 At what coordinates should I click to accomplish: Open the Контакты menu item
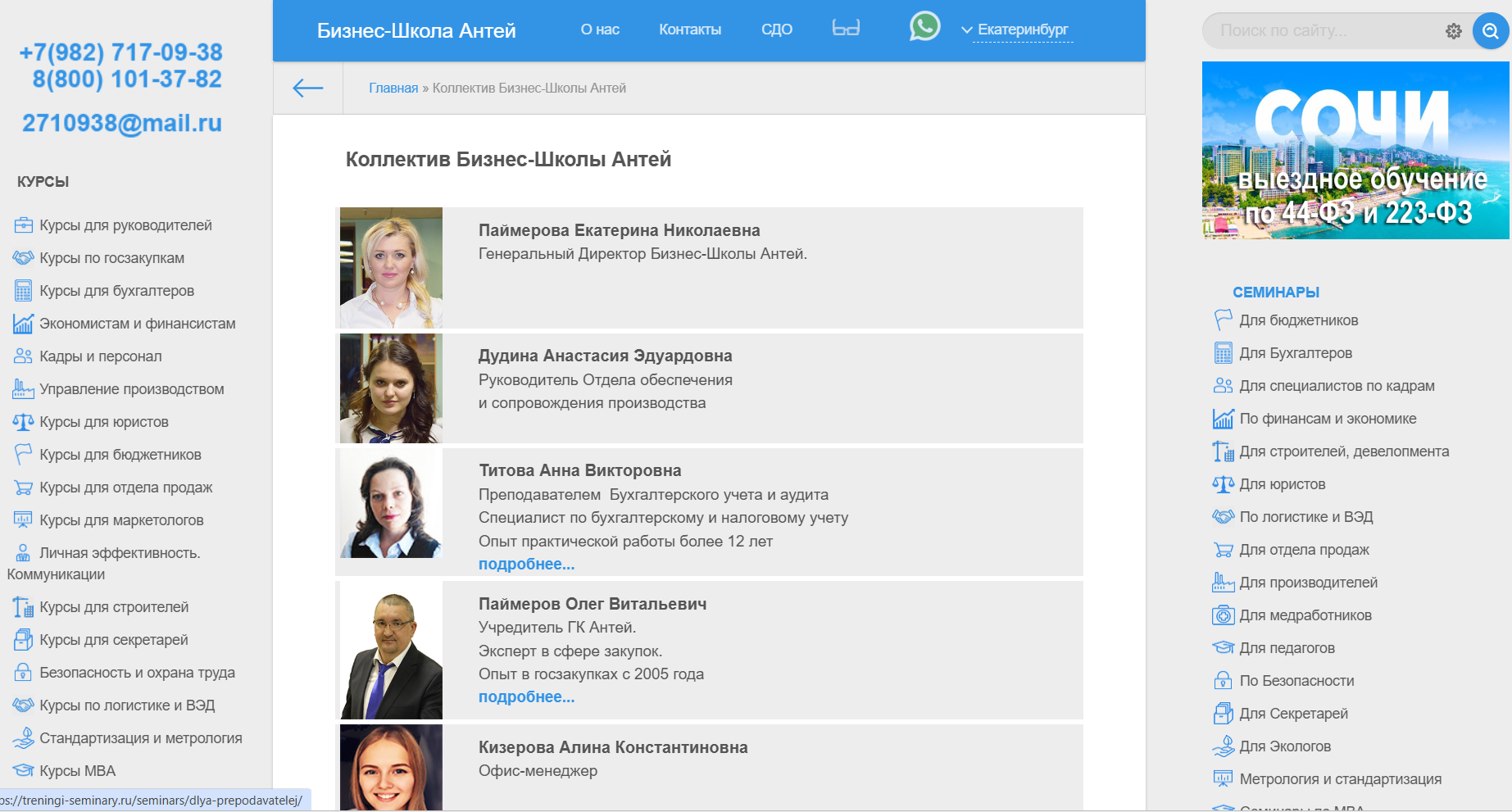point(690,29)
